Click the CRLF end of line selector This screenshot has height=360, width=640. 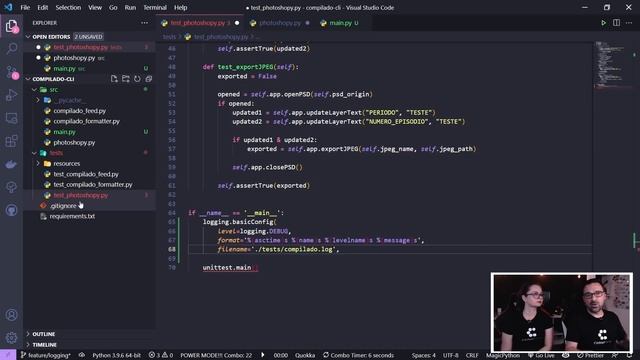(472, 355)
